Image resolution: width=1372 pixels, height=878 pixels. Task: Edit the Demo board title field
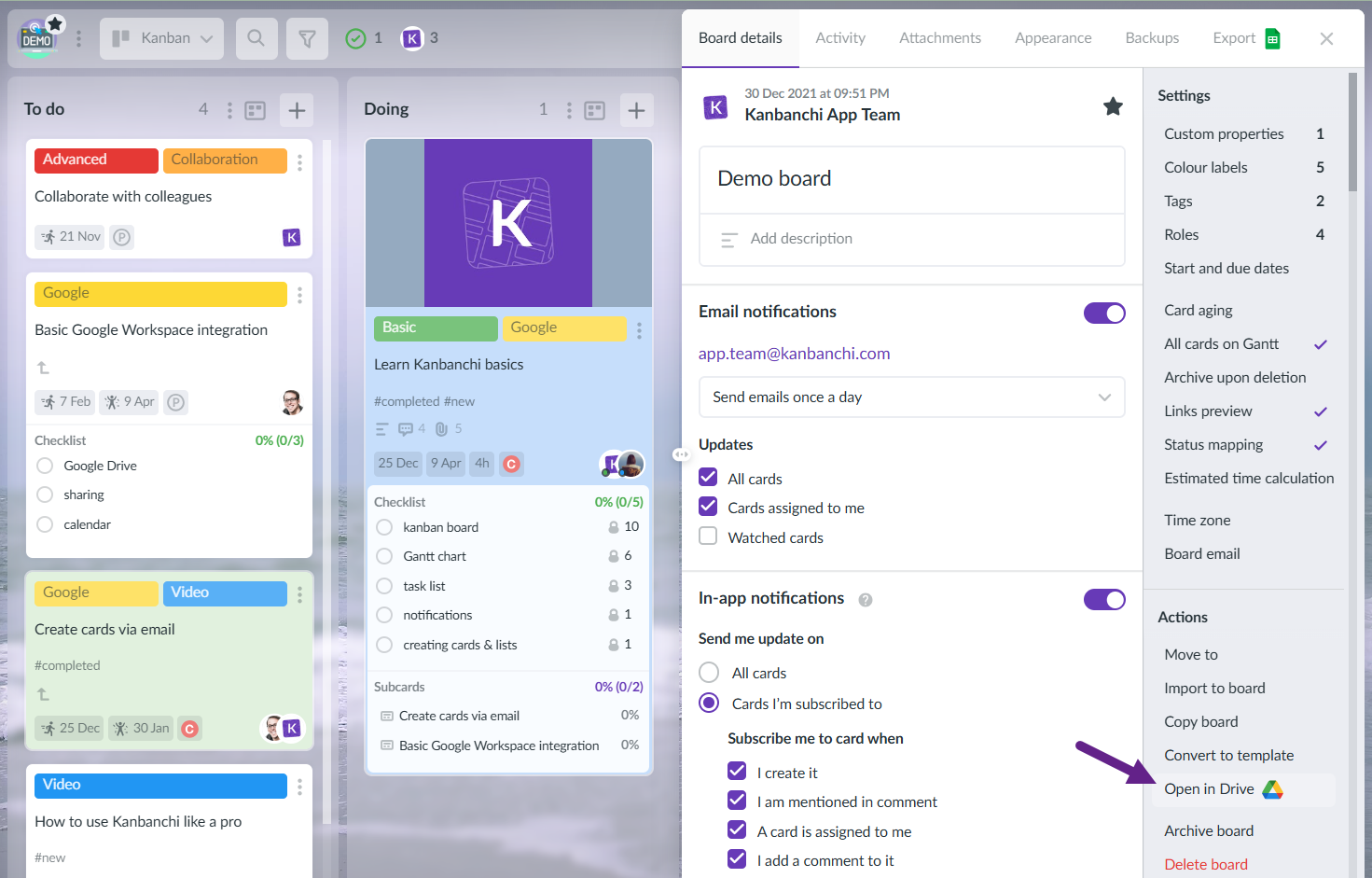click(911, 179)
